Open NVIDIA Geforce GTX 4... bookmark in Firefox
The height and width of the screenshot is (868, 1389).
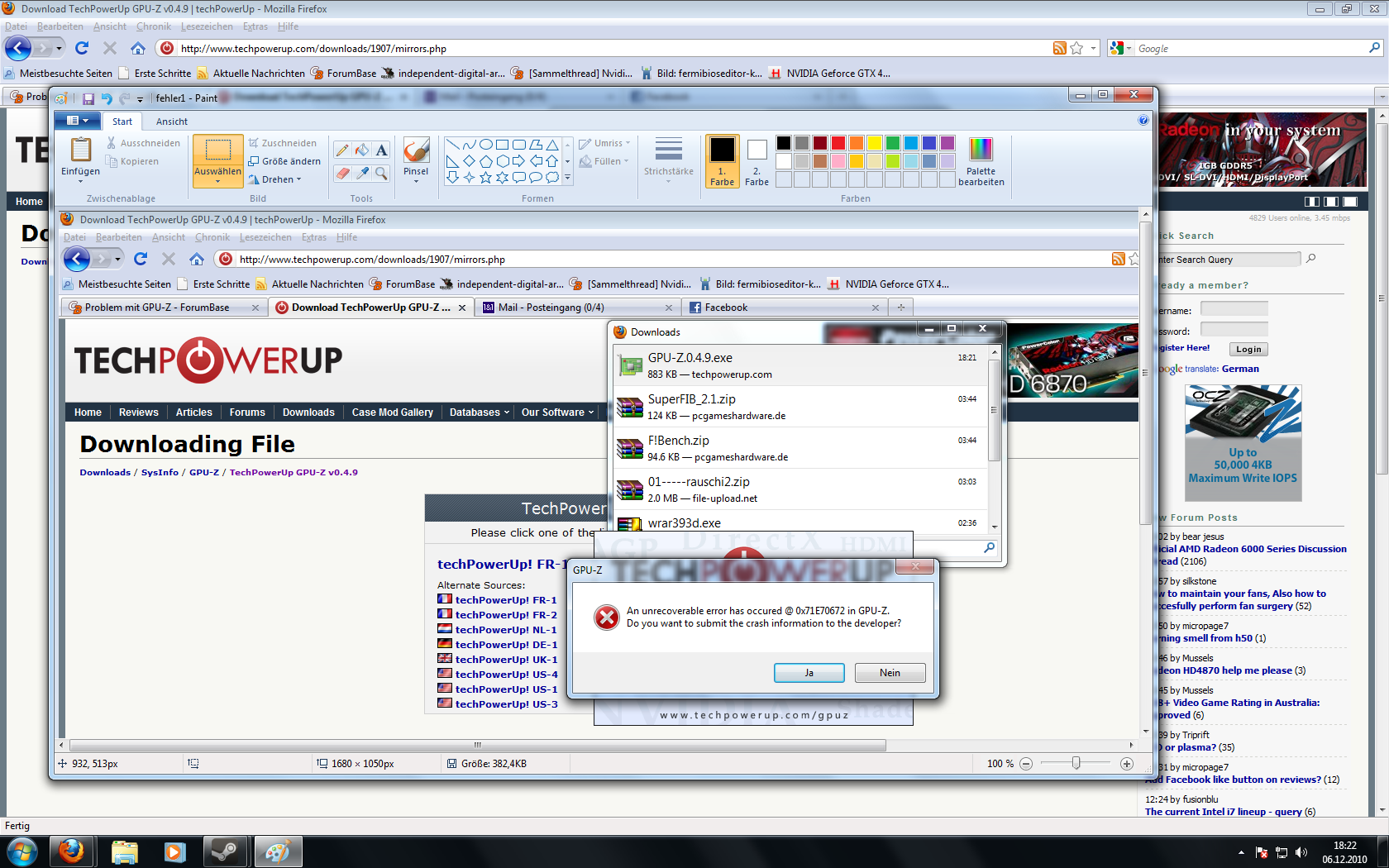point(829,74)
